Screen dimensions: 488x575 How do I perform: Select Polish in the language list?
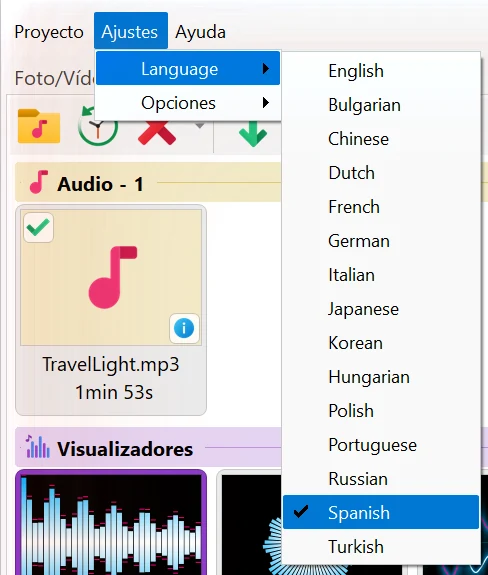point(381,411)
